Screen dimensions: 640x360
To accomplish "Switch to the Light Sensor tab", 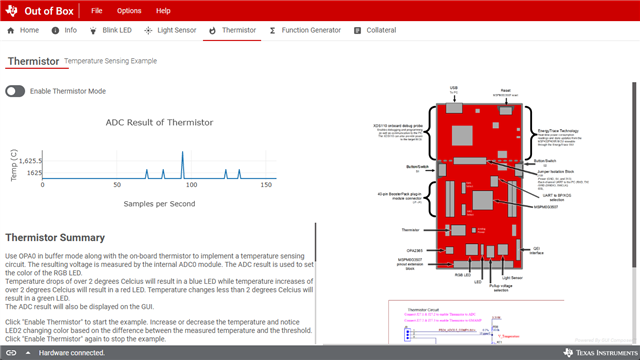I will coord(170,30).
